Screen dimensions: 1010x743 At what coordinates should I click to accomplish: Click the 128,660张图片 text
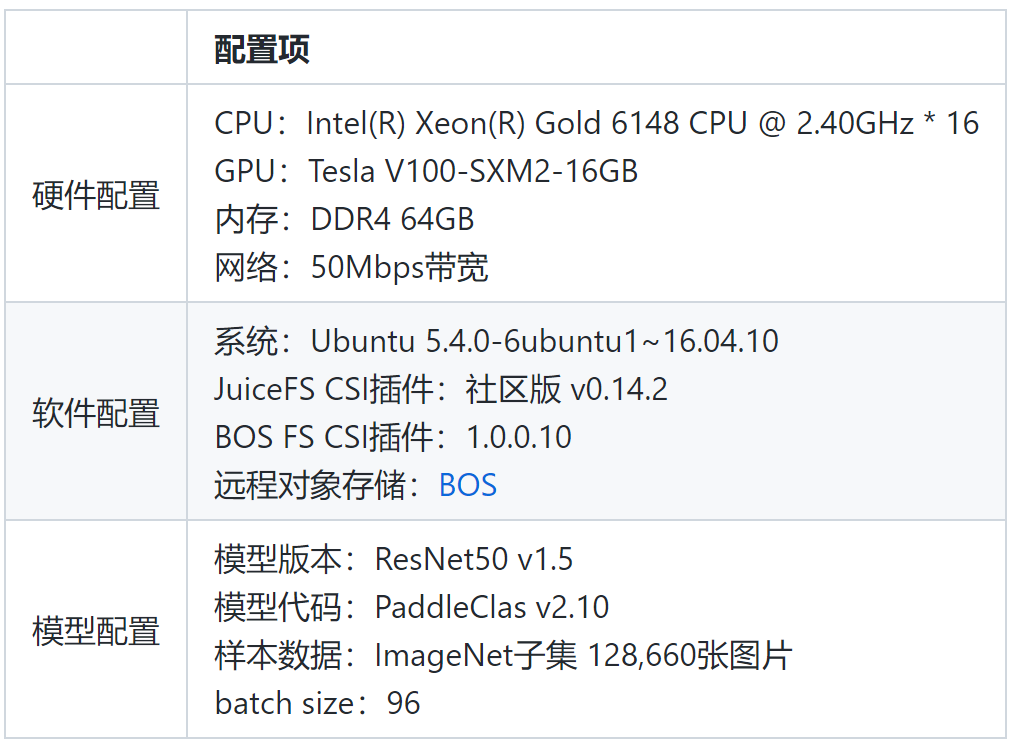[690, 655]
